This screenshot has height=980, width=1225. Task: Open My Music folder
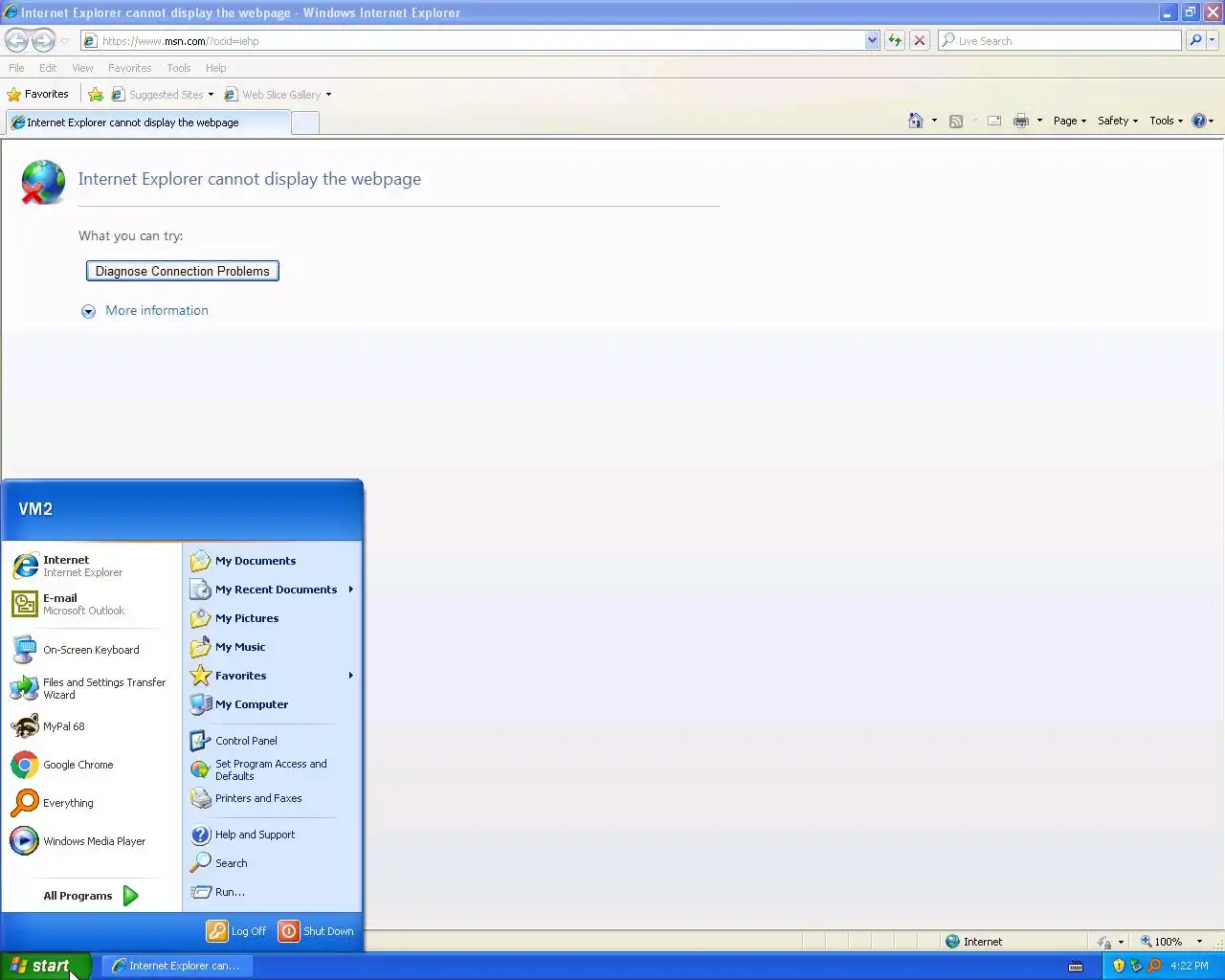coord(273,647)
